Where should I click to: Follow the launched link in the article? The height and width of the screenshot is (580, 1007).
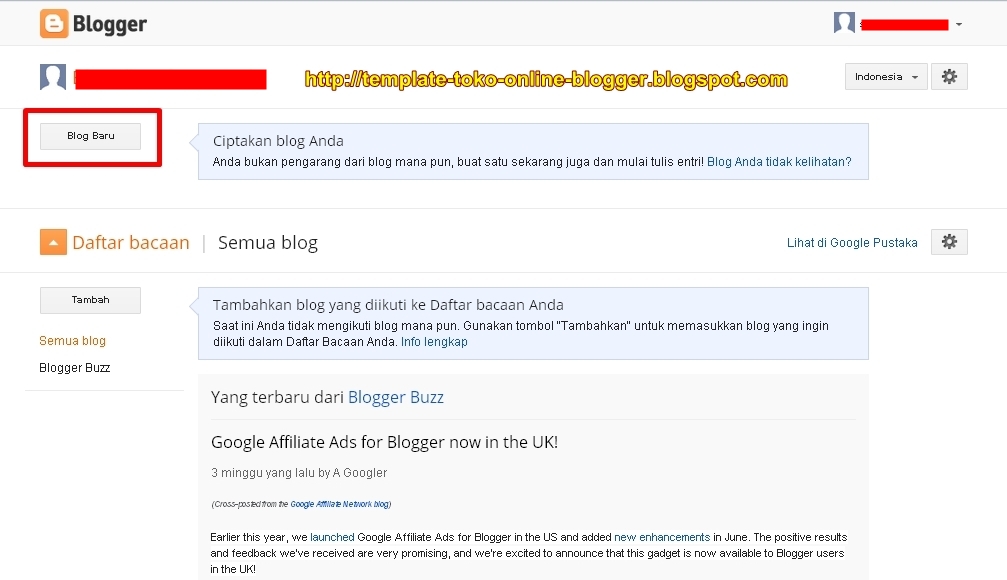click(x=331, y=537)
